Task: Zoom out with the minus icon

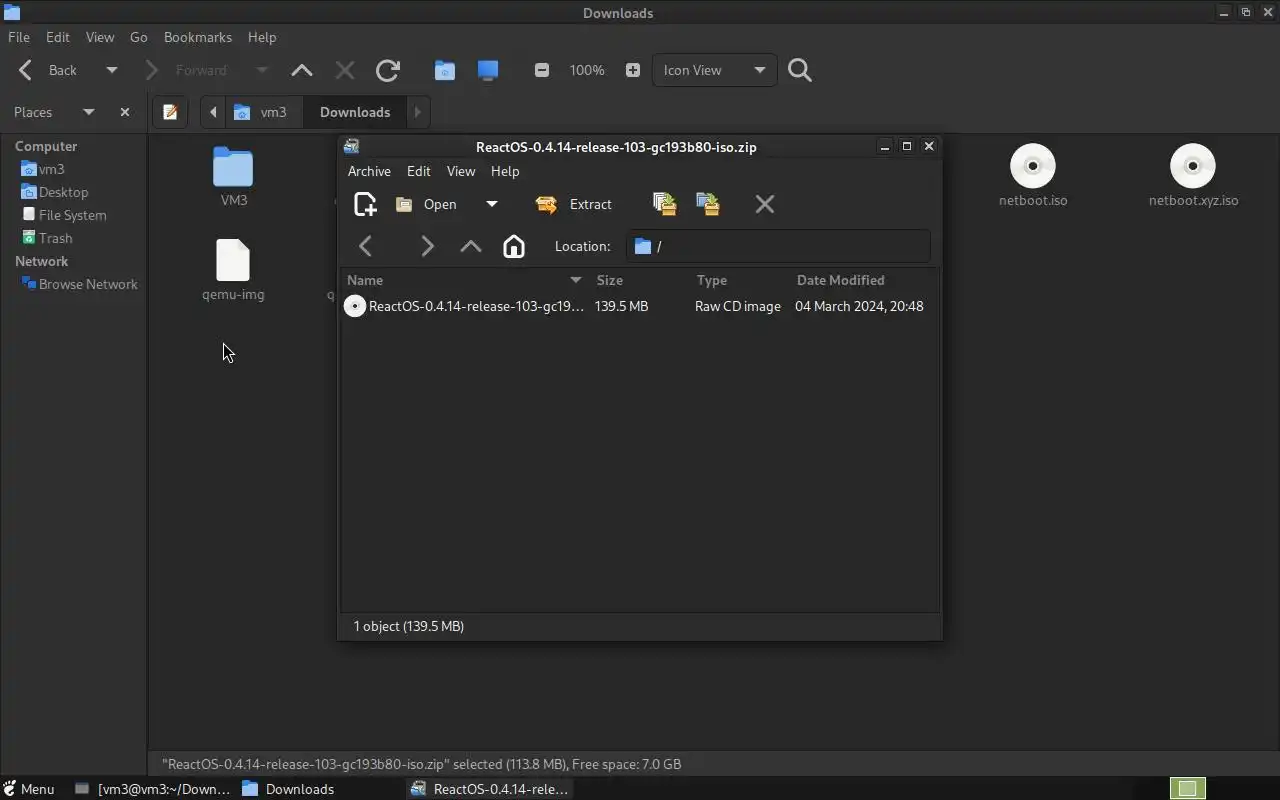Action: pyautogui.click(x=542, y=70)
